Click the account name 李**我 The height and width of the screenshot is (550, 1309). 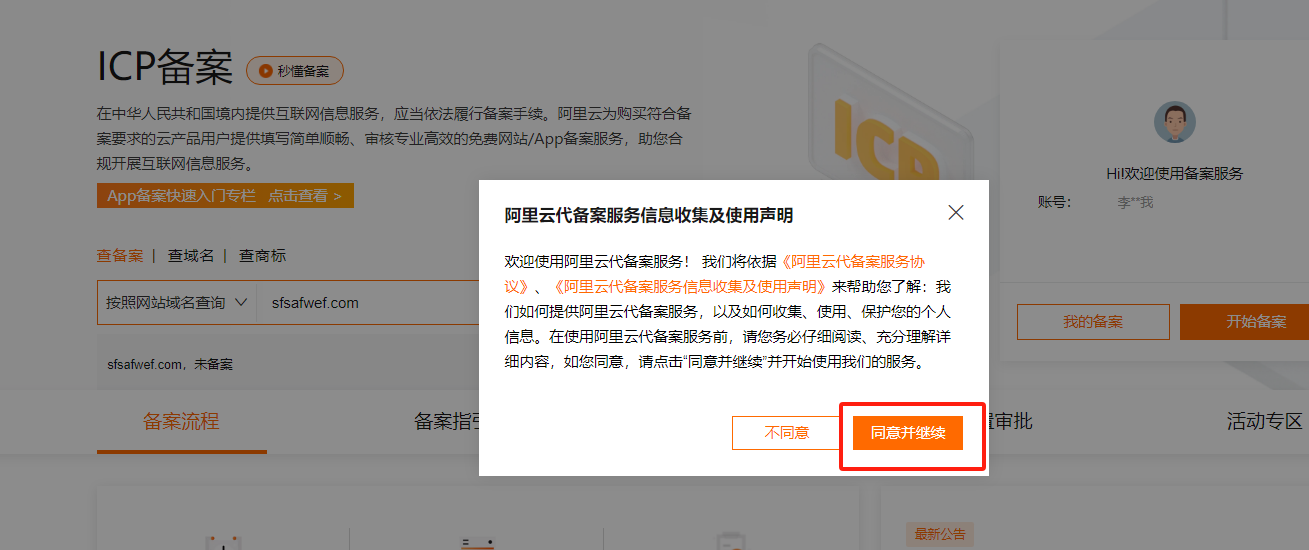click(1135, 202)
